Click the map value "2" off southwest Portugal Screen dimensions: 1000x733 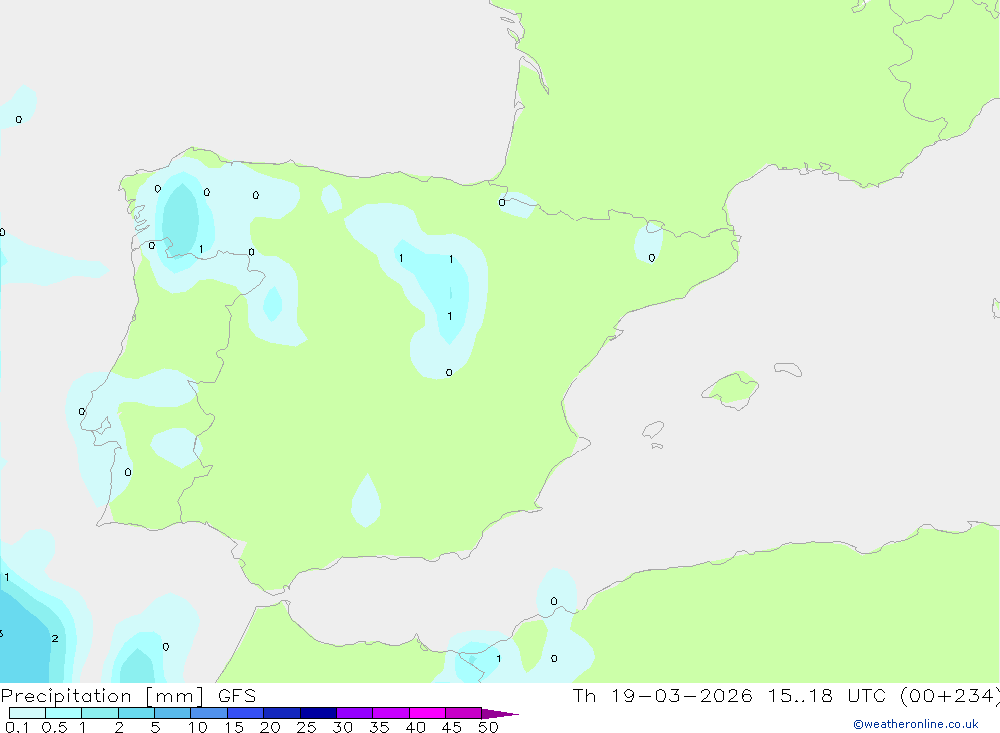coord(55,638)
